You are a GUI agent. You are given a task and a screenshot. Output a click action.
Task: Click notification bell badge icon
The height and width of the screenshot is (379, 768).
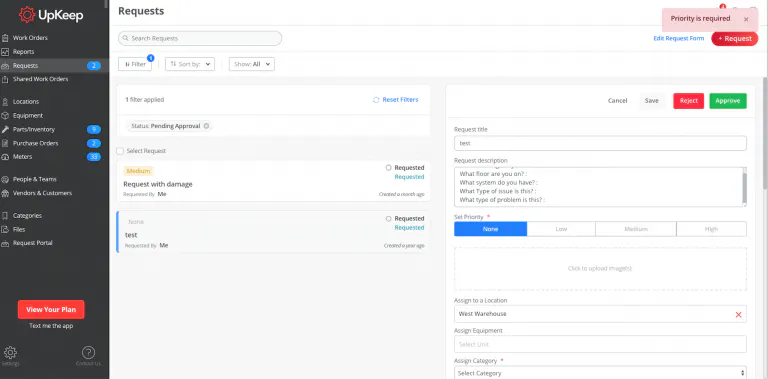722,7
